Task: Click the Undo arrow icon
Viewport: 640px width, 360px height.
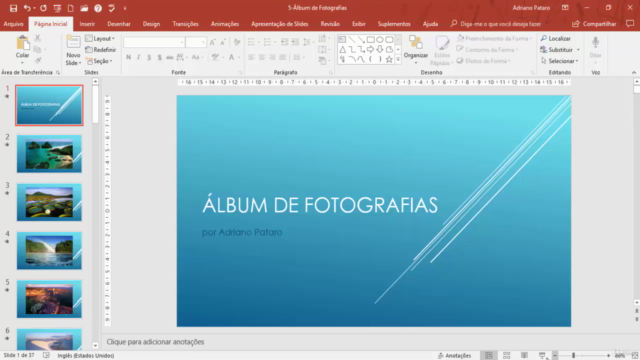Action: pos(27,8)
